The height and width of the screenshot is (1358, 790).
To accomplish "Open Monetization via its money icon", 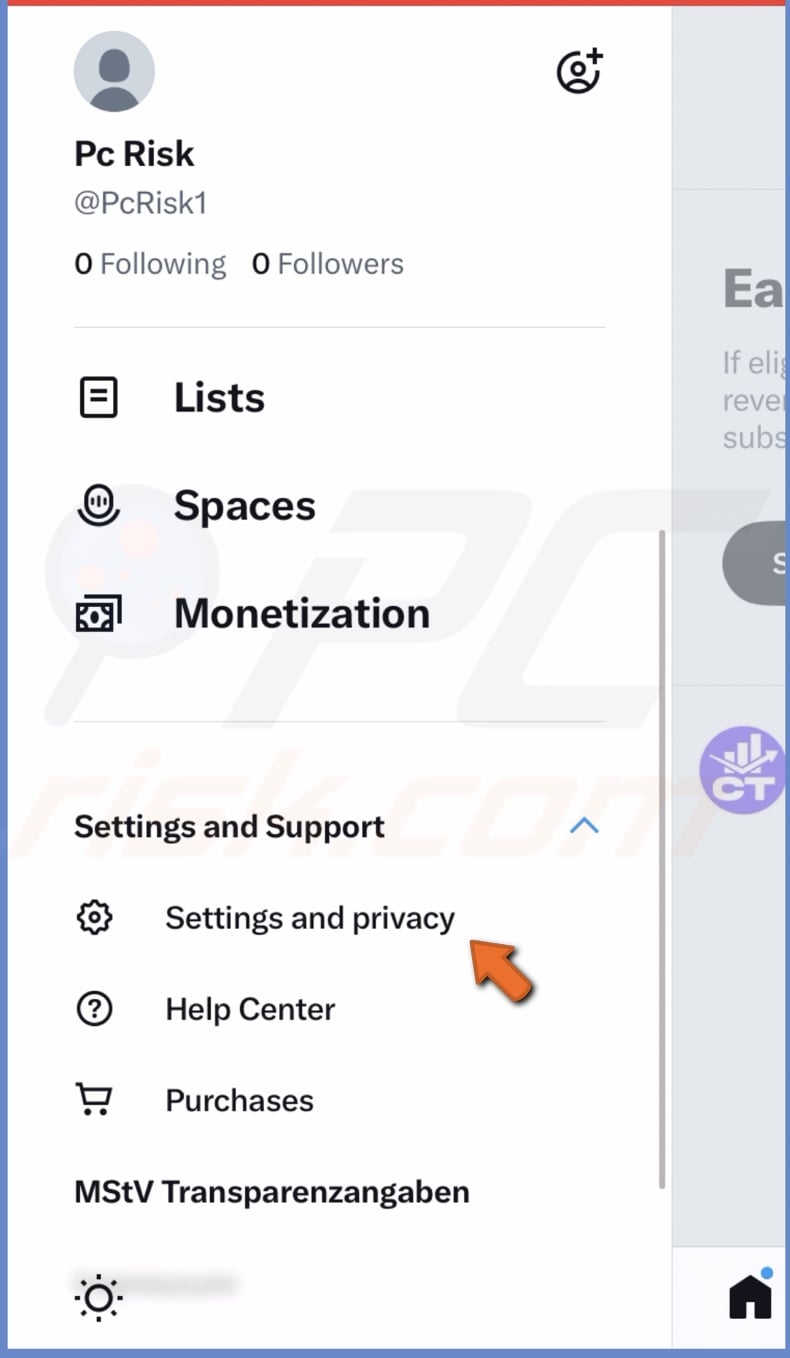I will (x=97, y=613).
